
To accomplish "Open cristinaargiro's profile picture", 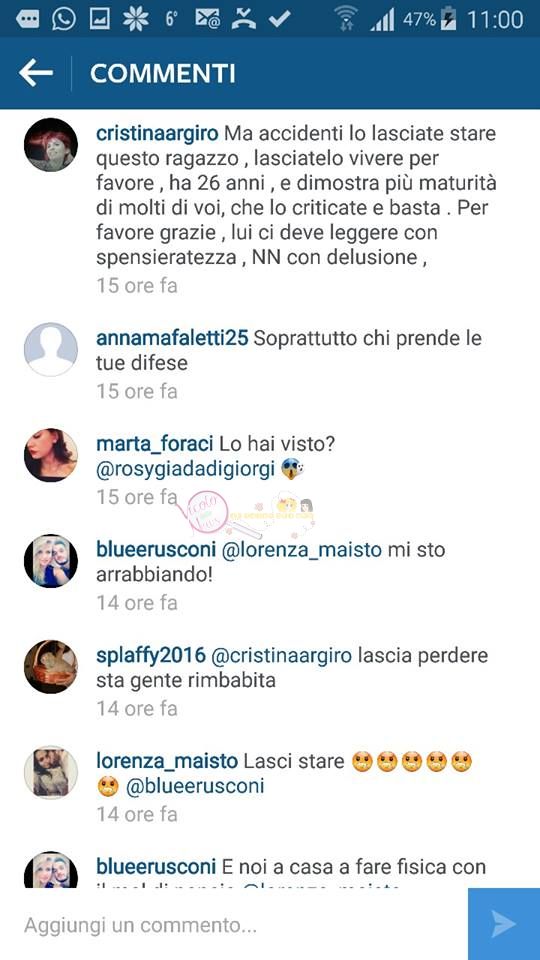I will (51, 144).
